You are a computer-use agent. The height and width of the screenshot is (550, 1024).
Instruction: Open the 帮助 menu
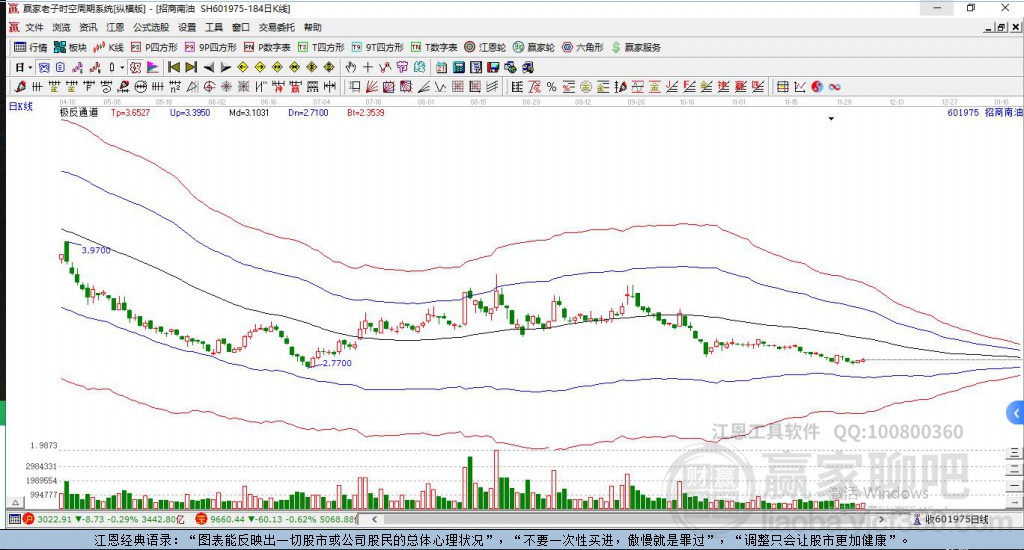click(x=313, y=27)
